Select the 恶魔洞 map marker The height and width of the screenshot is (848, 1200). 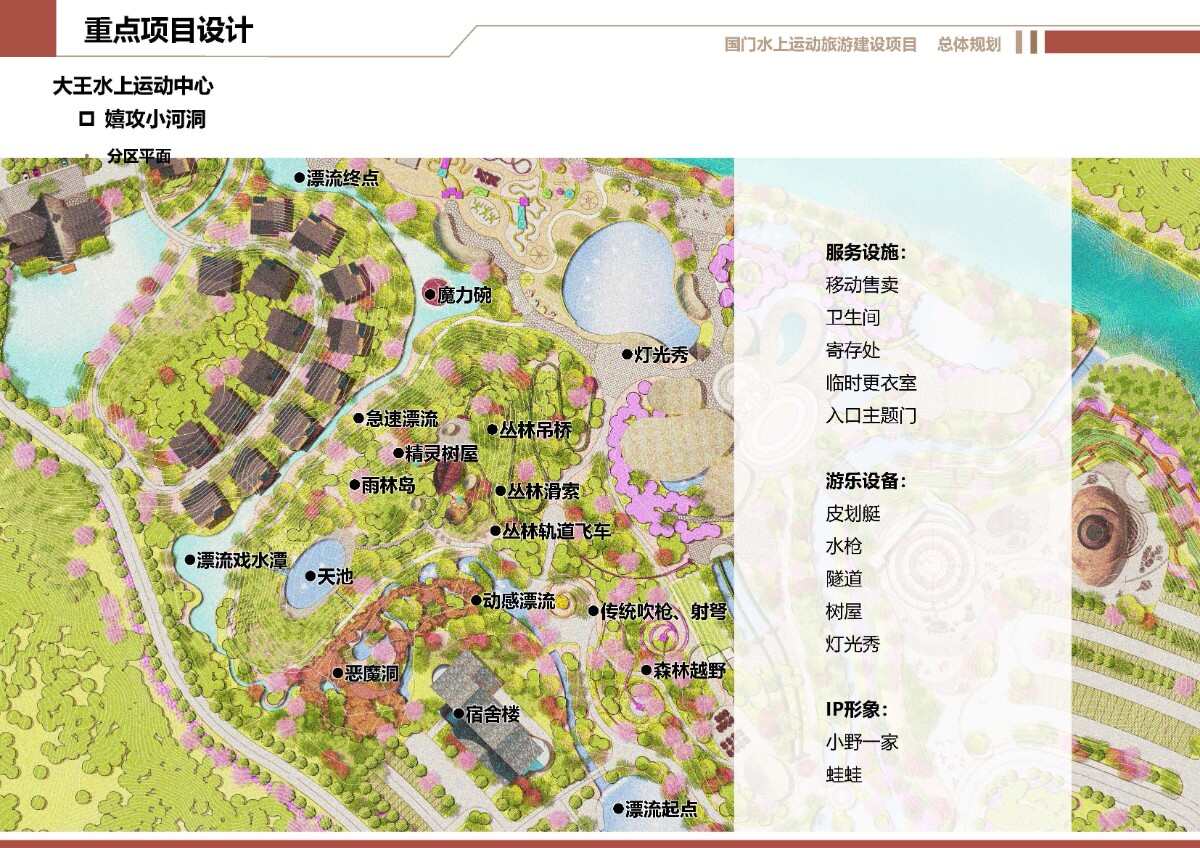(x=338, y=674)
